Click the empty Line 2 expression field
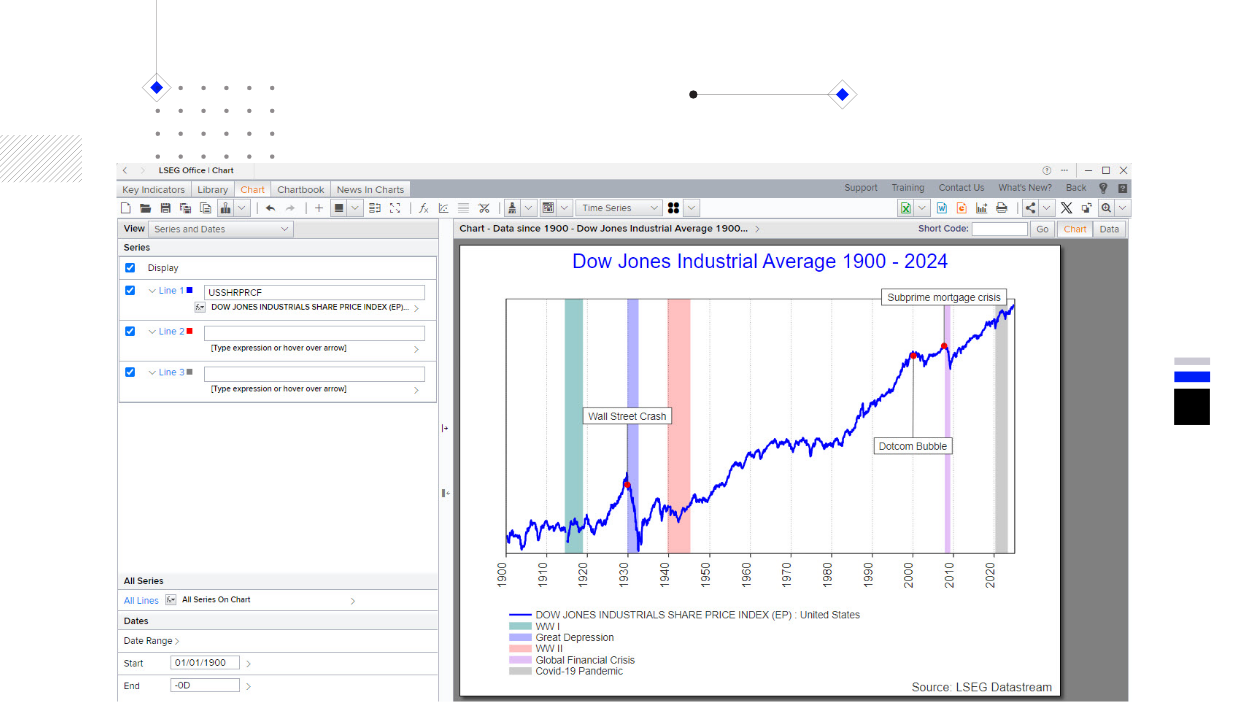This screenshot has width=1248, height=702. point(315,333)
